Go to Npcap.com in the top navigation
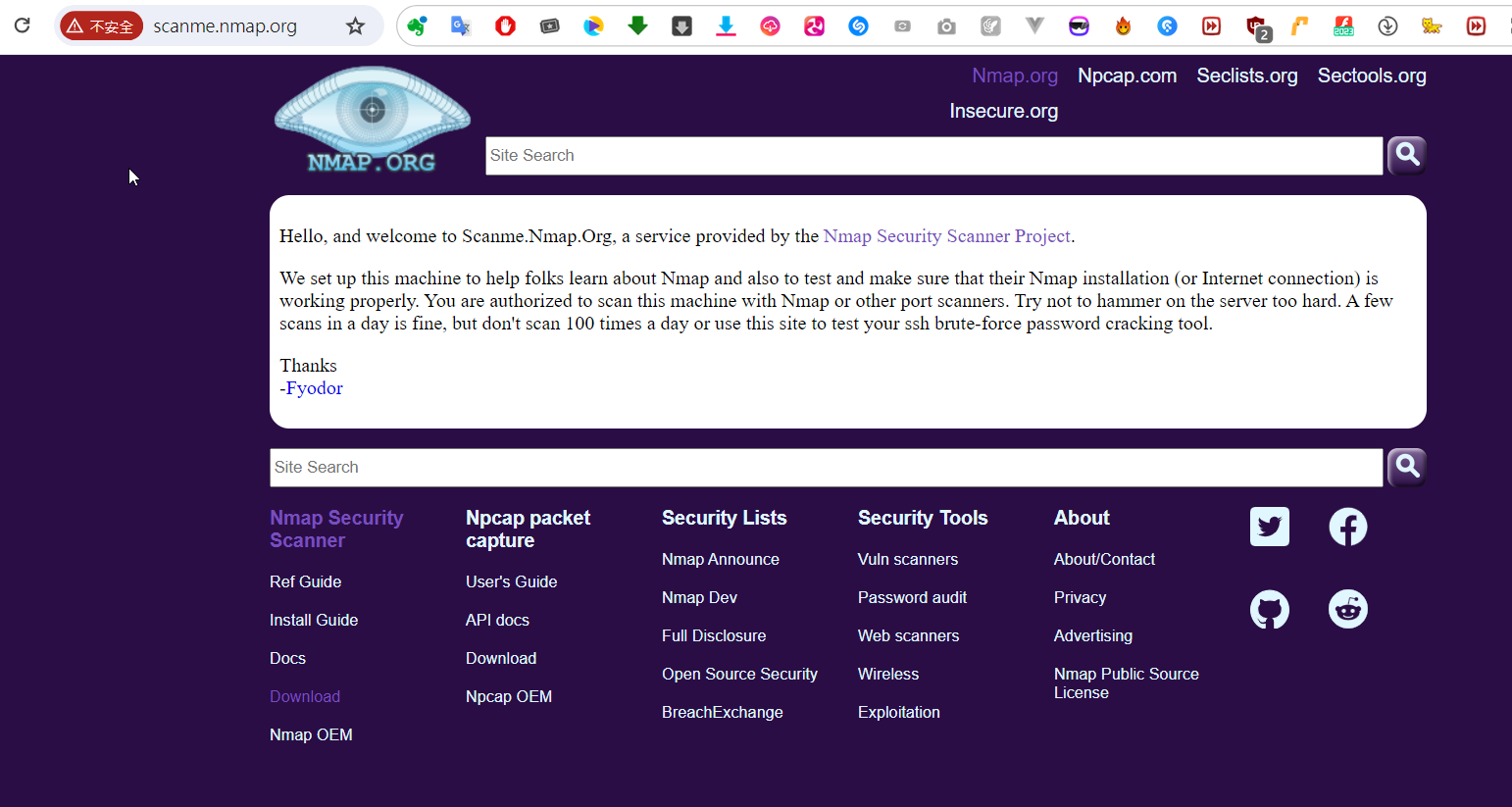The height and width of the screenshot is (807, 1512). click(1127, 76)
